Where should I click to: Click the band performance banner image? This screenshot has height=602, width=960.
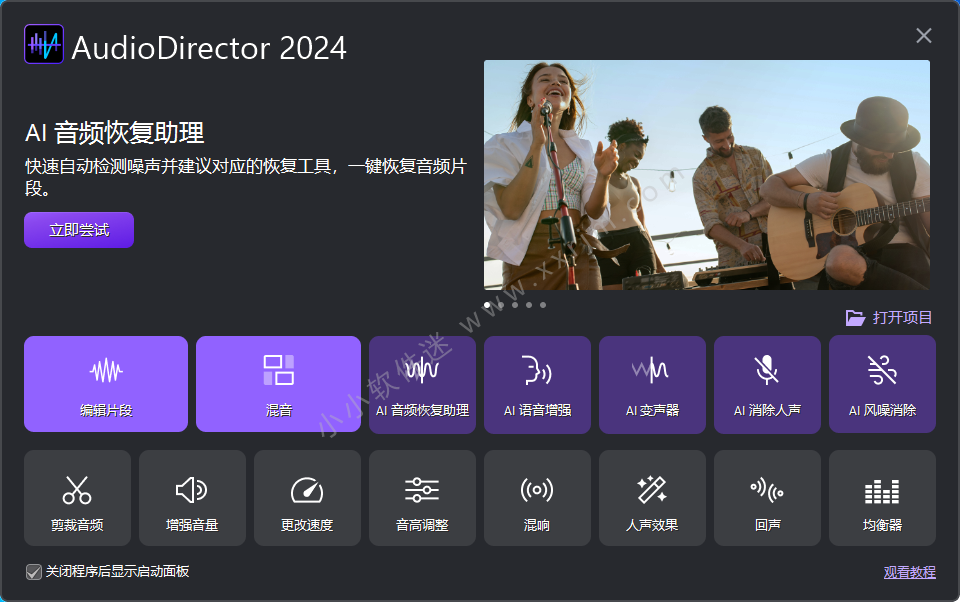tap(706, 175)
